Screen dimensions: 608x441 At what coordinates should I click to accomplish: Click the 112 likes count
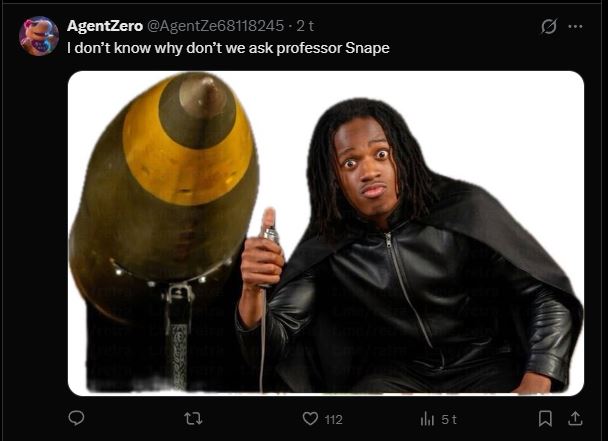[333, 419]
